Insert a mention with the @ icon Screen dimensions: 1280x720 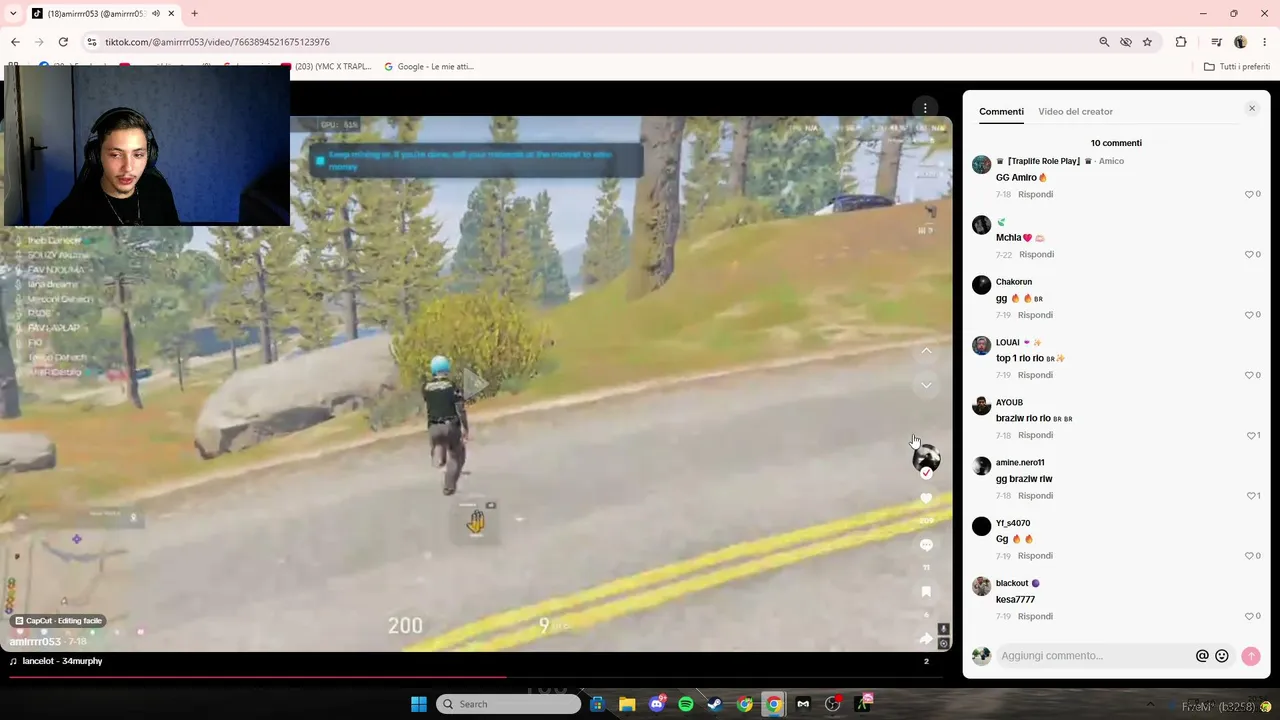1202,656
